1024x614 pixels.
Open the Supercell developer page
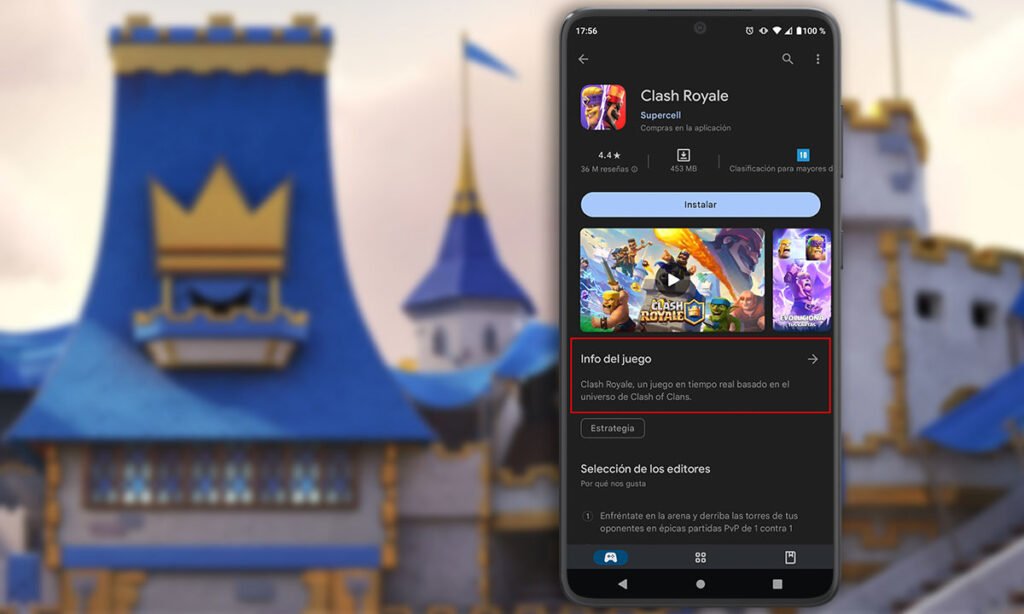pyautogui.click(x=660, y=115)
